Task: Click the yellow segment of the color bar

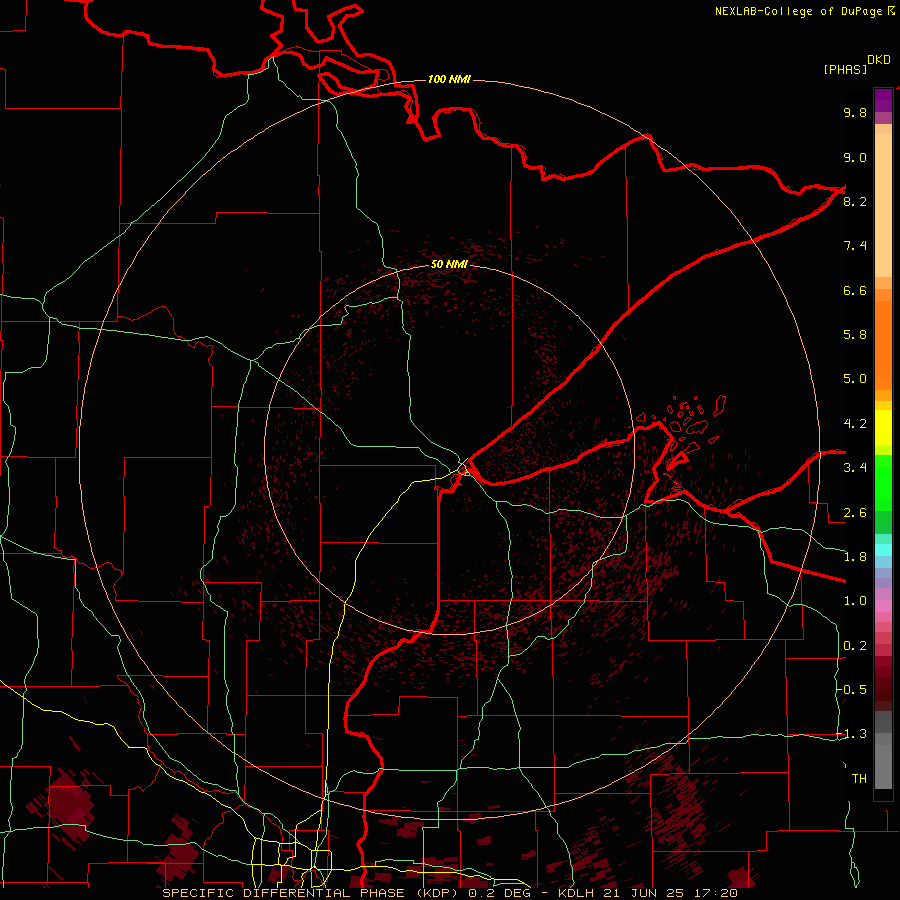Action: 883,428
